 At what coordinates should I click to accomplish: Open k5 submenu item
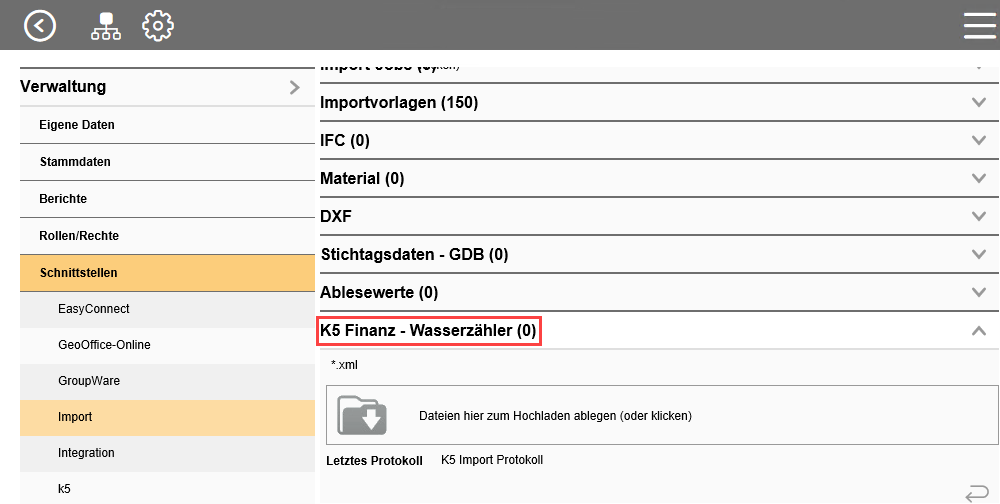click(168, 489)
